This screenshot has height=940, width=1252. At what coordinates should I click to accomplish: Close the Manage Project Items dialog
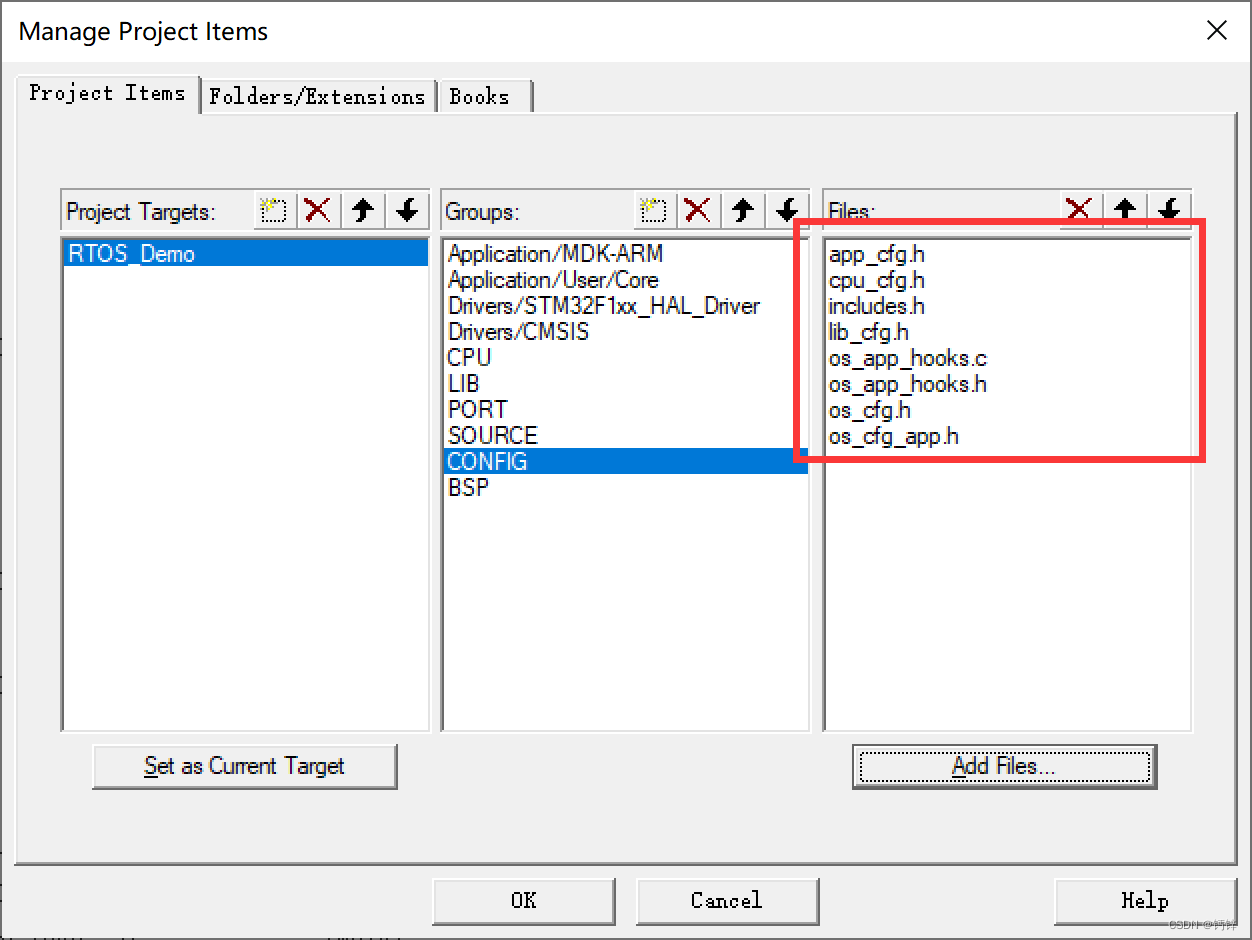1217,30
